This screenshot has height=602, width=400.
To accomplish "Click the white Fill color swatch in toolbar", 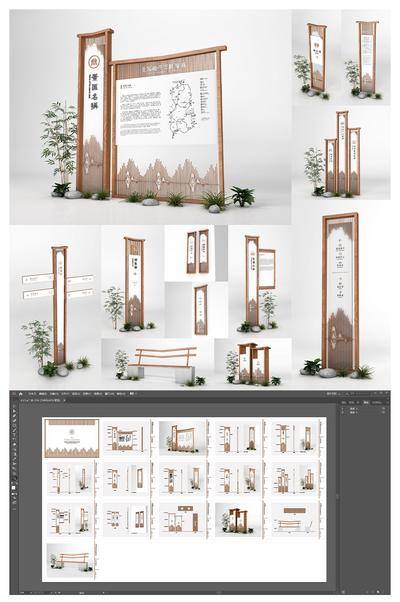I will coord(13,488).
